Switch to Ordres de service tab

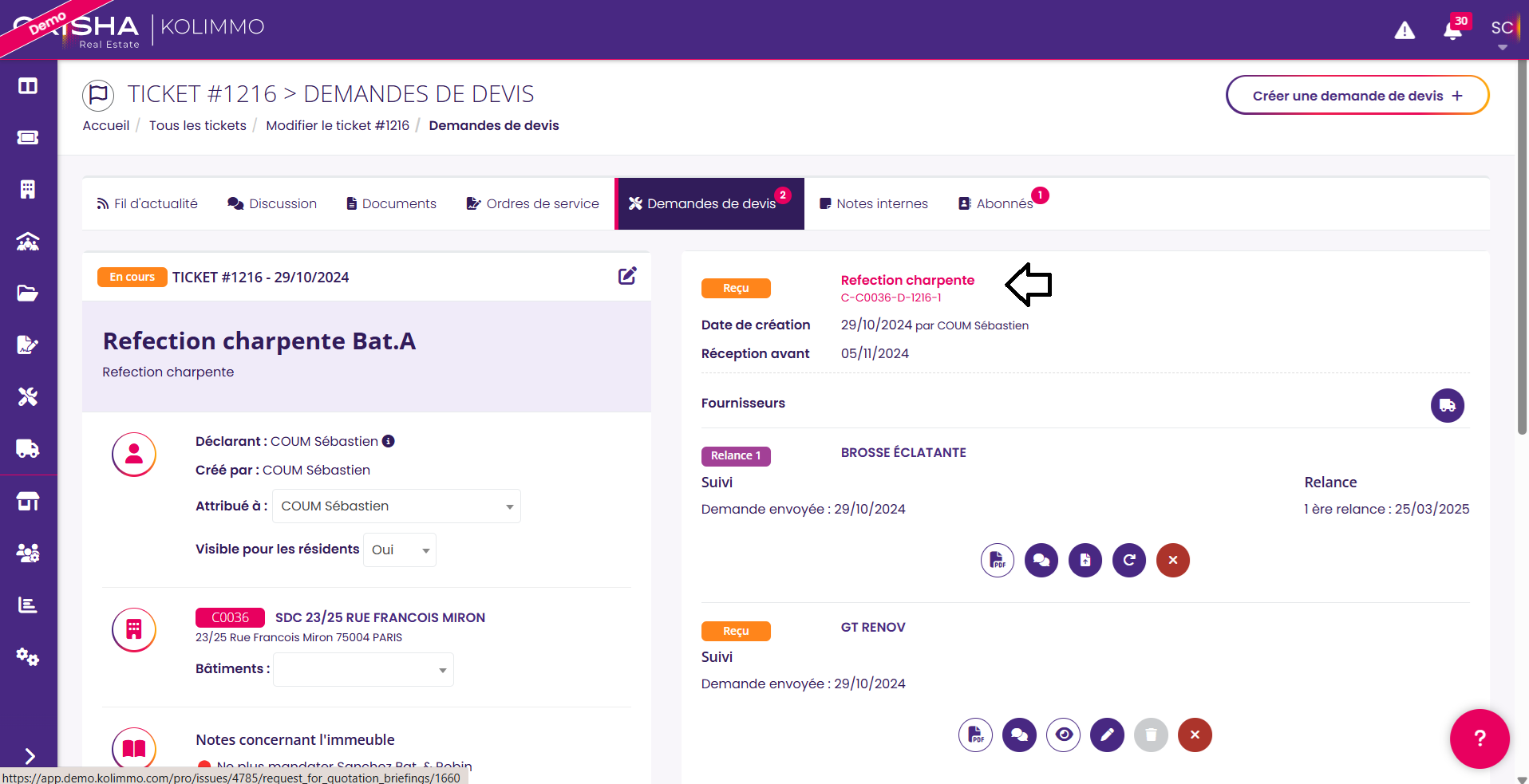pyautogui.click(x=532, y=203)
